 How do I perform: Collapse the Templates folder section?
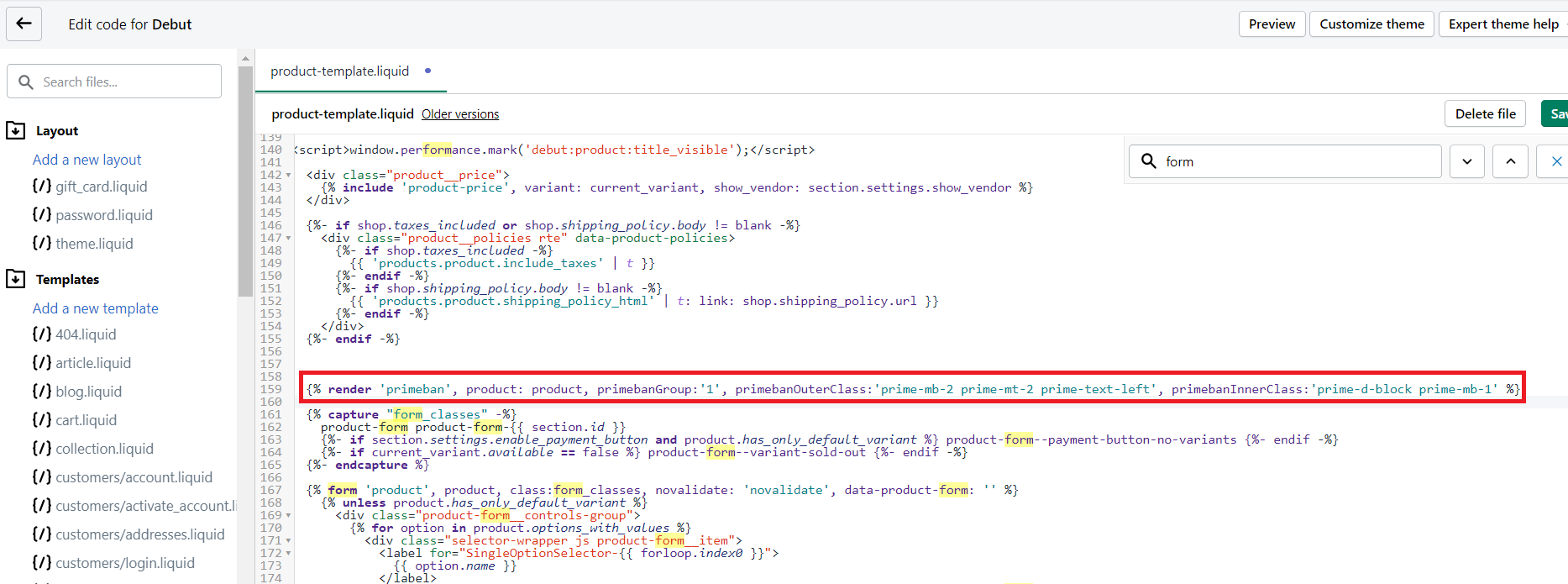(x=16, y=279)
